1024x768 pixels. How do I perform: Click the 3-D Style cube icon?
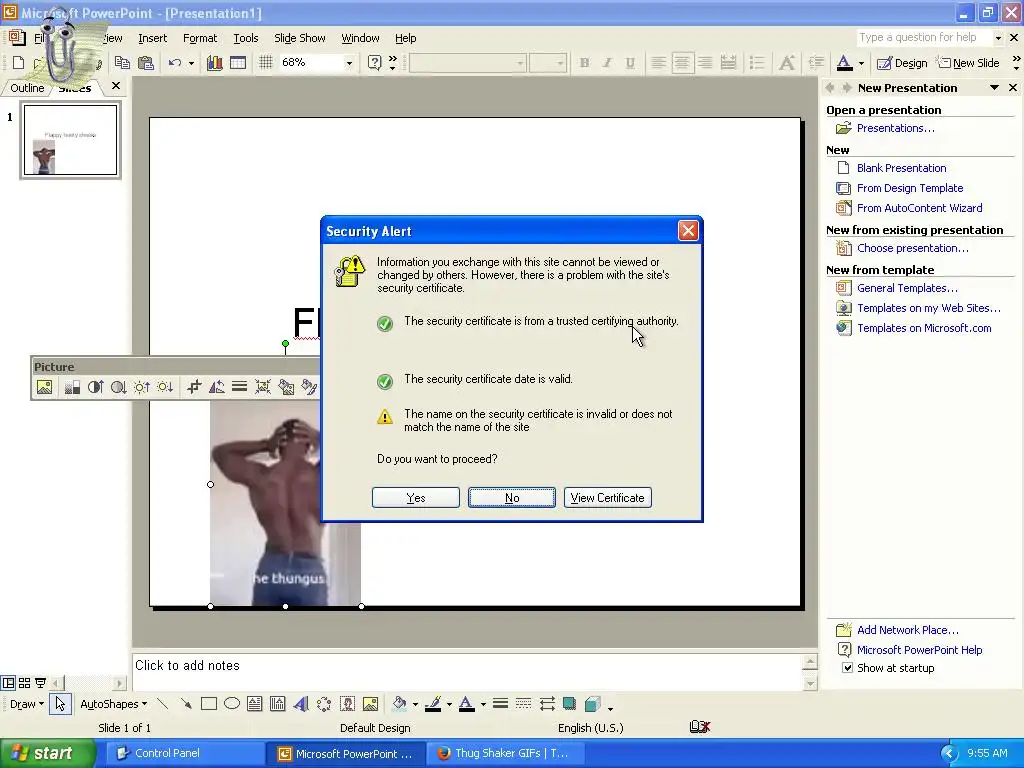point(592,704)
